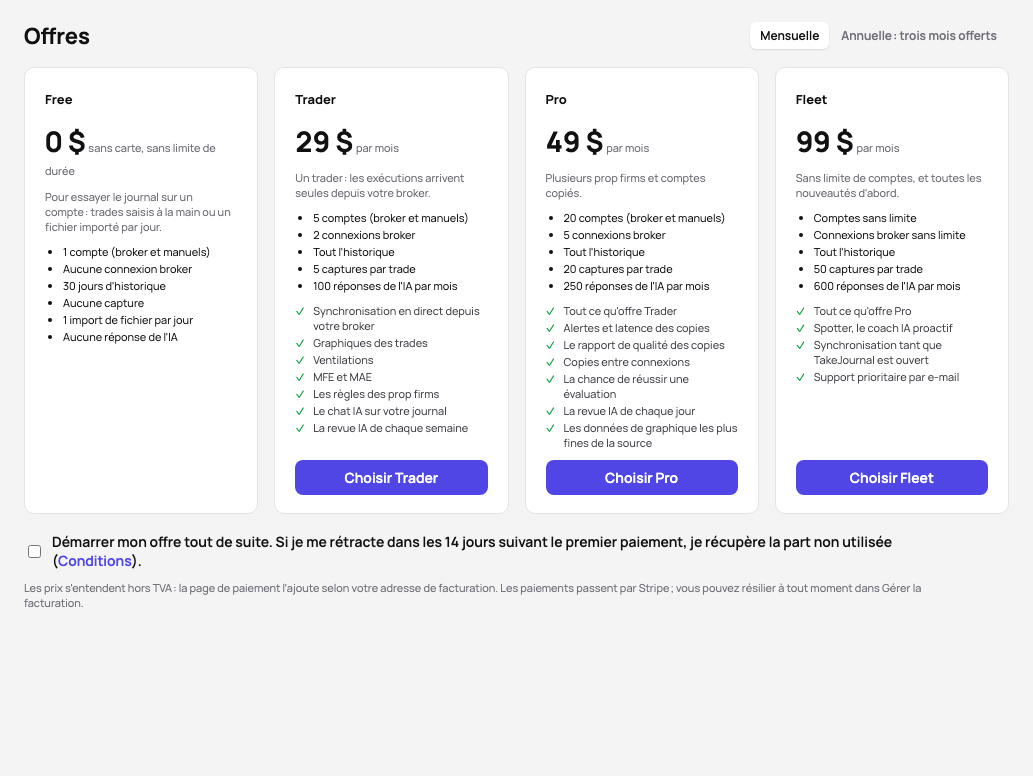Click checkmark beside Le chat IA sur votre journal
The width and height of the screenshot is (1033, 776).
click(x=300, y=412)
